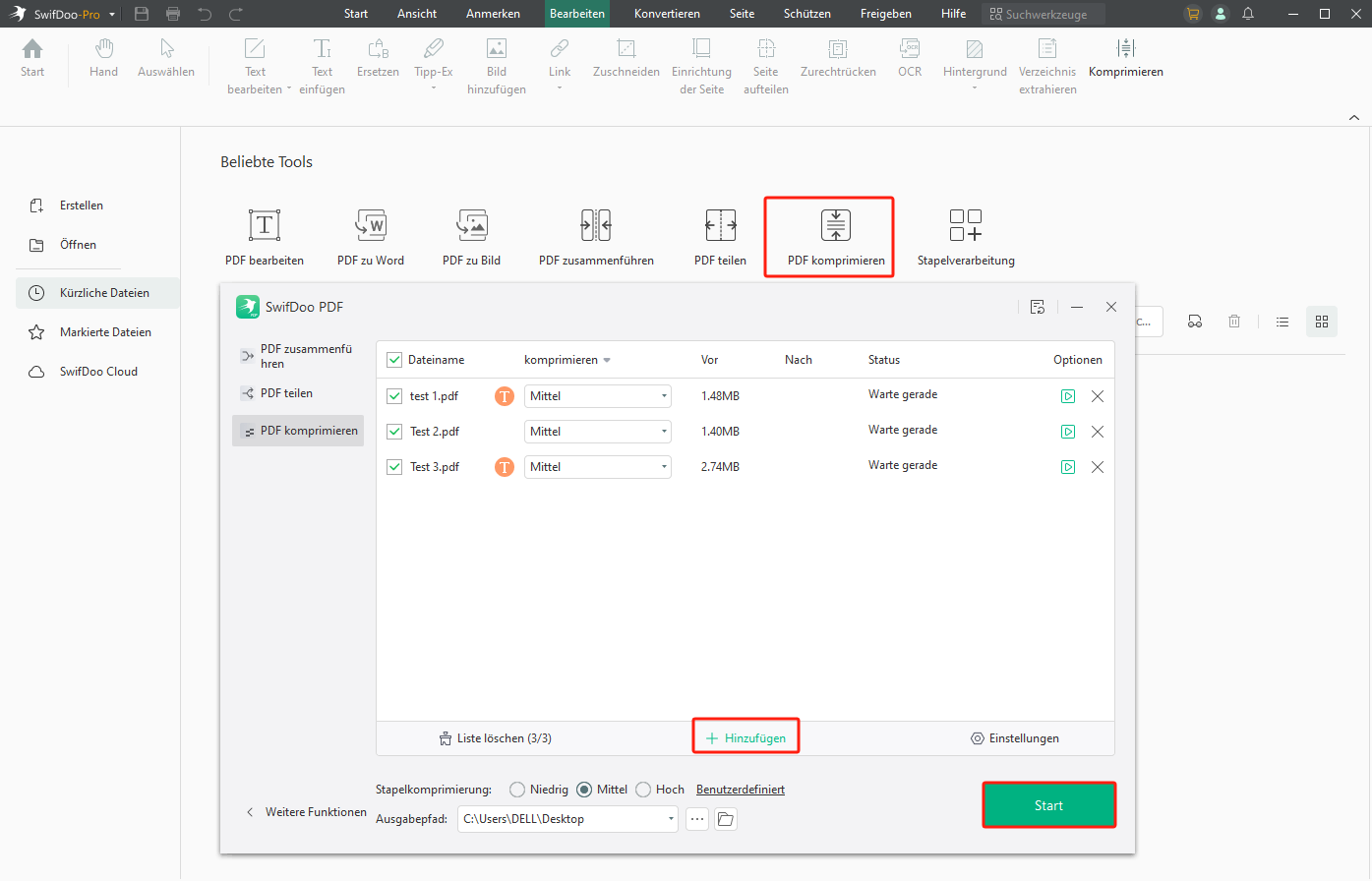Viewport: 1372px width, 881px height.
Task: Toggle the select-all Dateiname checkbox
Action: 394,360
